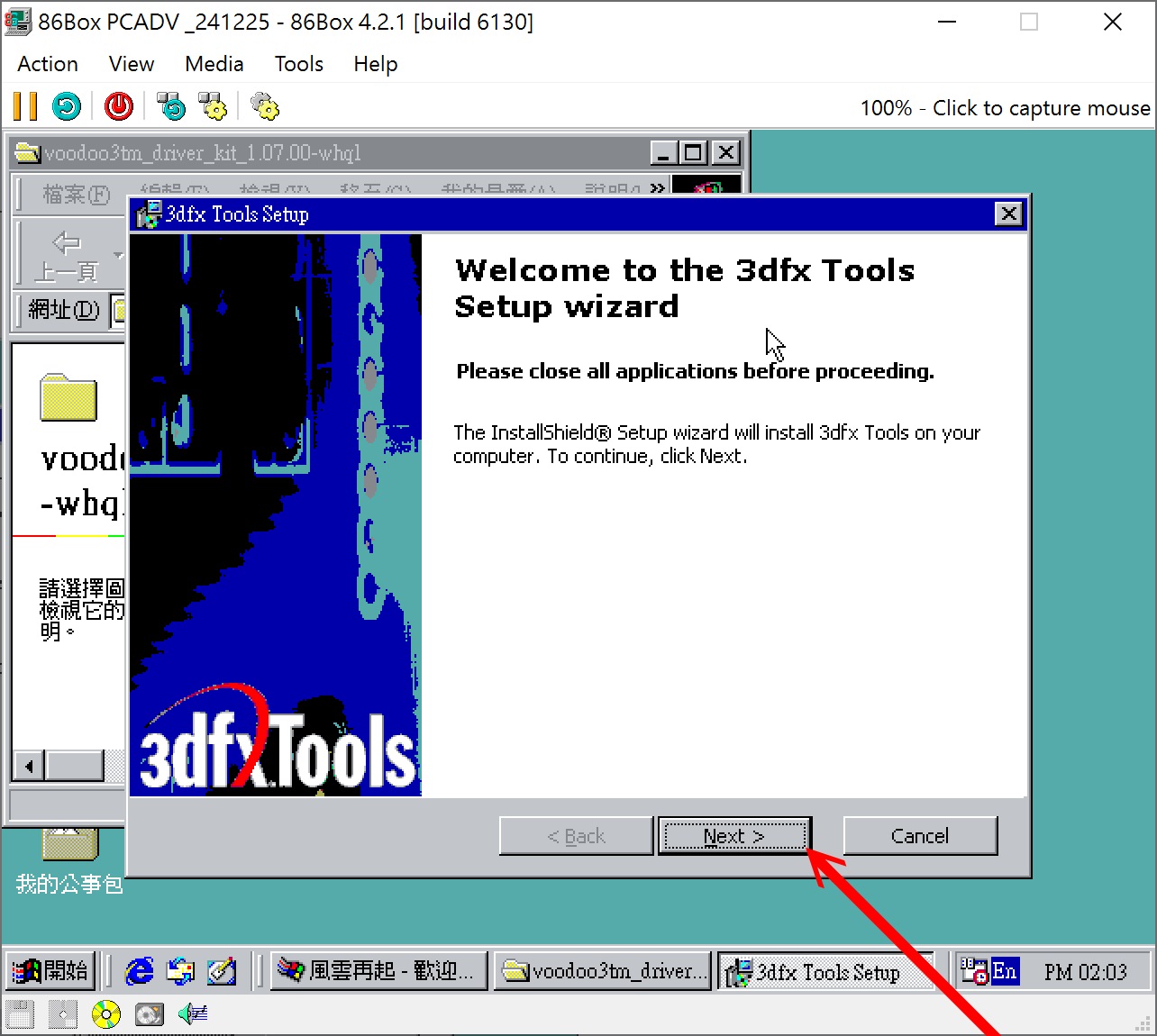Click the En language indicator in tray
This screenshot has height=1036, width=1157.
click(1005, 971)
